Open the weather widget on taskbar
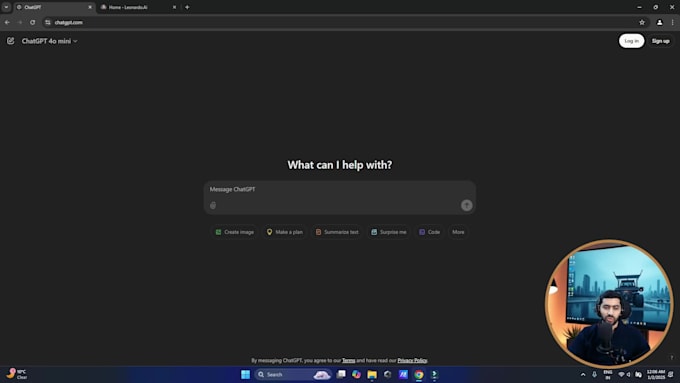Screen dimensions: 680x383 pyautogui.click(x=16, y=374)
